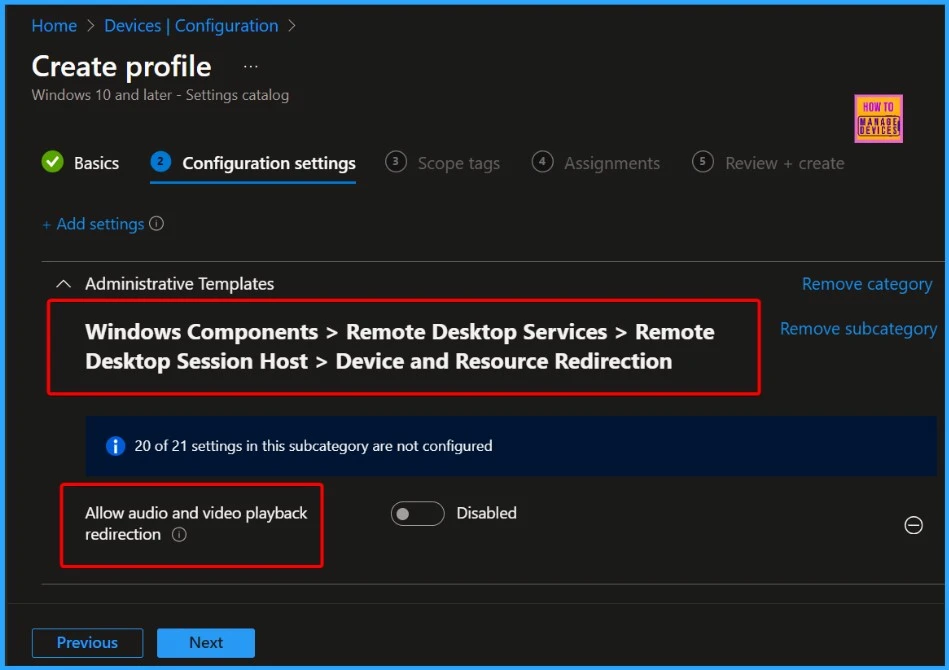Open info icon next to playback redirection
The width and height of the screenshot is (949, 670).
(x=179, y=534)
